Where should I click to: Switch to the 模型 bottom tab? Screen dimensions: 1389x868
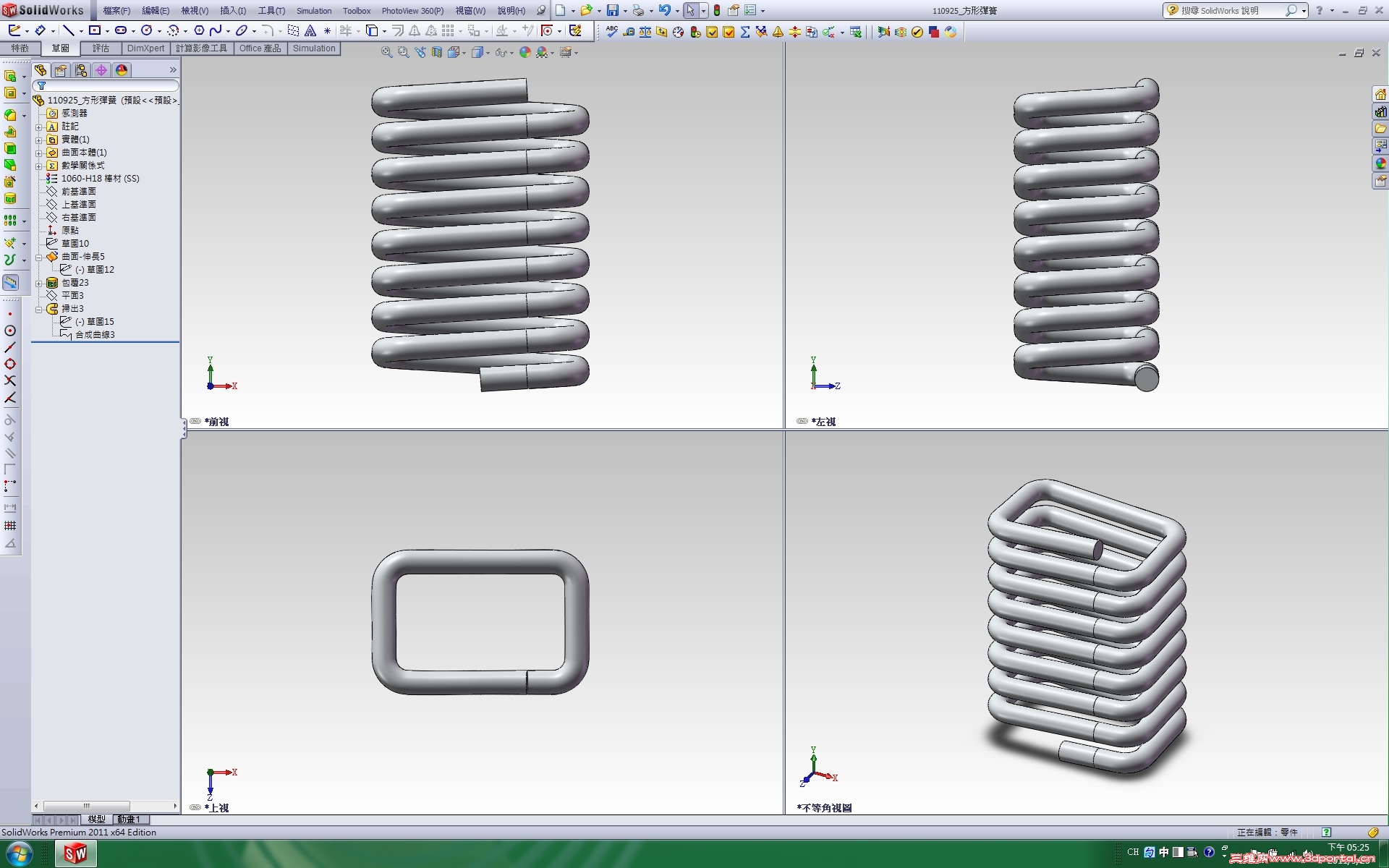(96, 820)
